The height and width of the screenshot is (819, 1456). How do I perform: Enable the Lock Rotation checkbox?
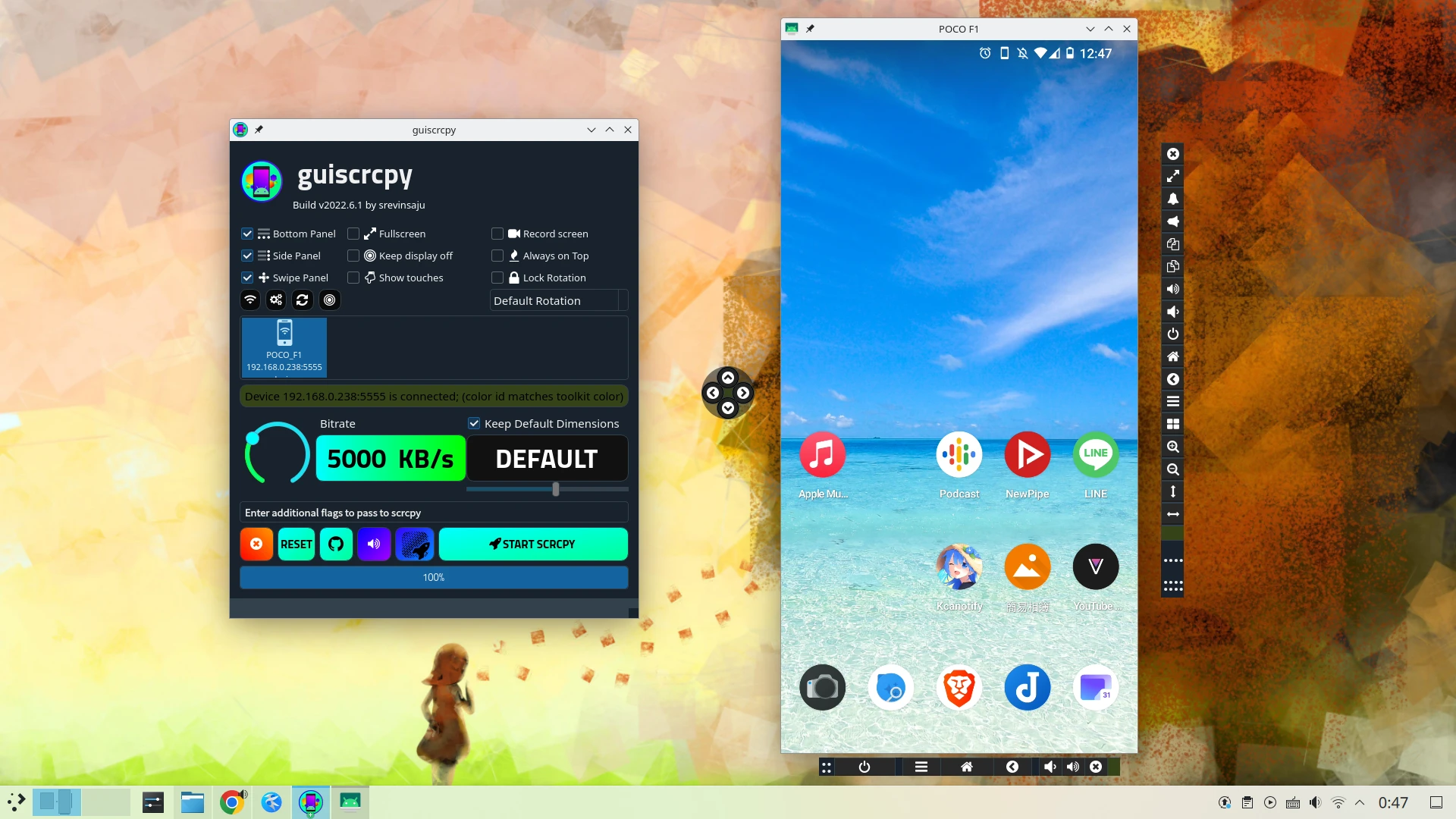[x=497, y=278]
